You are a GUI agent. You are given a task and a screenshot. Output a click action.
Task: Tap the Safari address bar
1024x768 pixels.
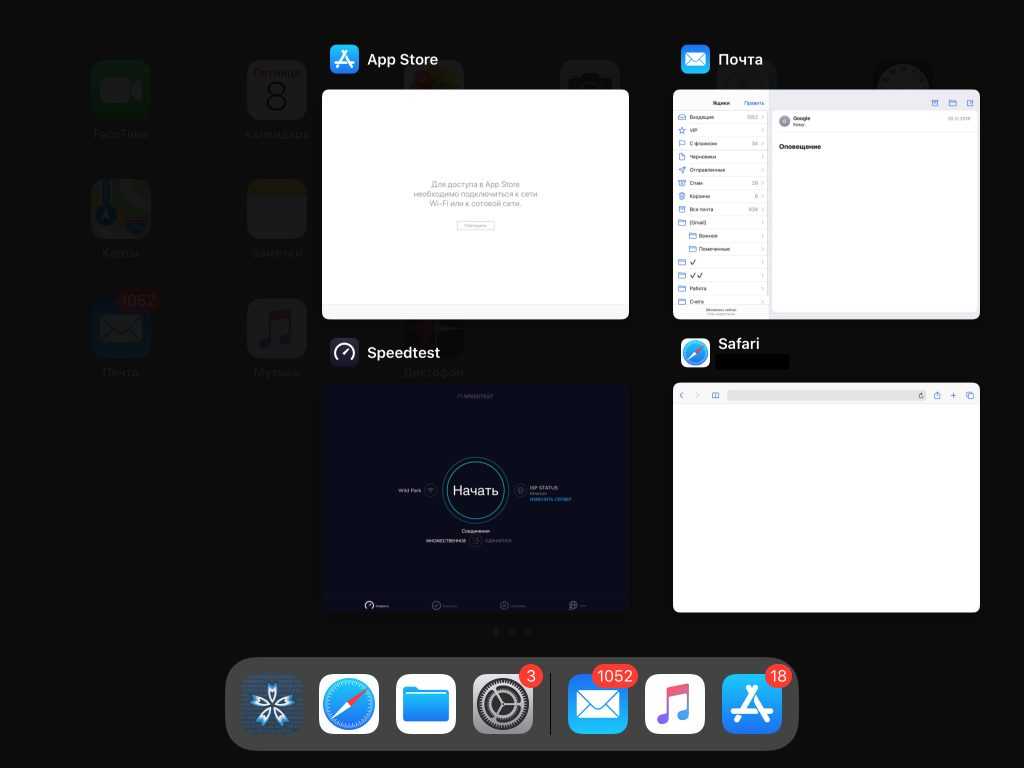[x=826, y=395]
